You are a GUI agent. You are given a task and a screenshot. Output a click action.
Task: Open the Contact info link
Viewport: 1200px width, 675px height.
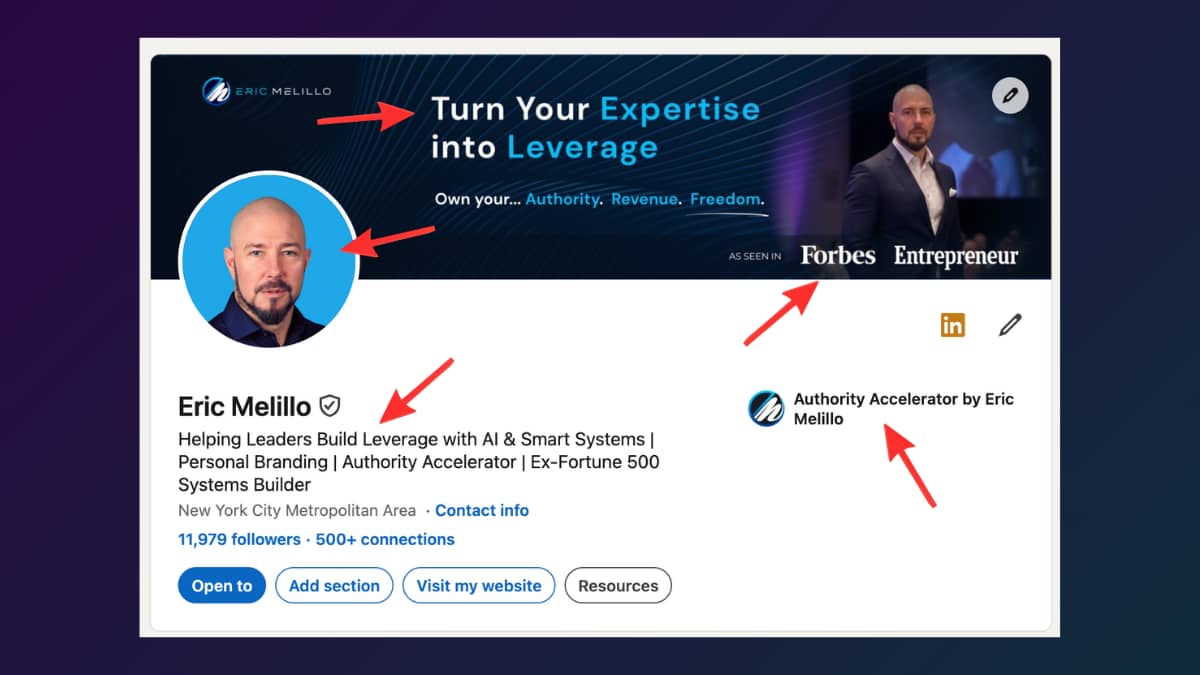pyautogui.click(x=482, y=510)
